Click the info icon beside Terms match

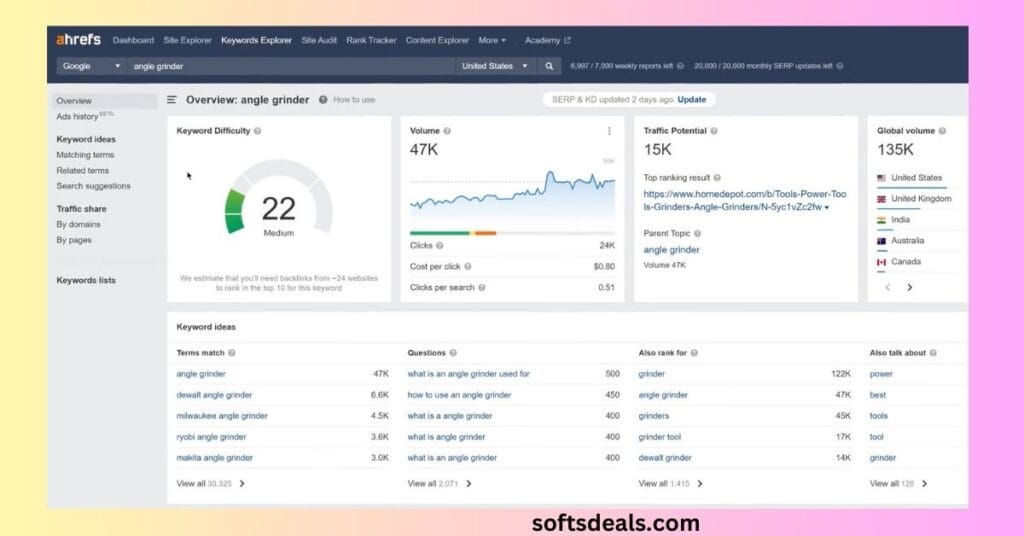click(232, 353)
